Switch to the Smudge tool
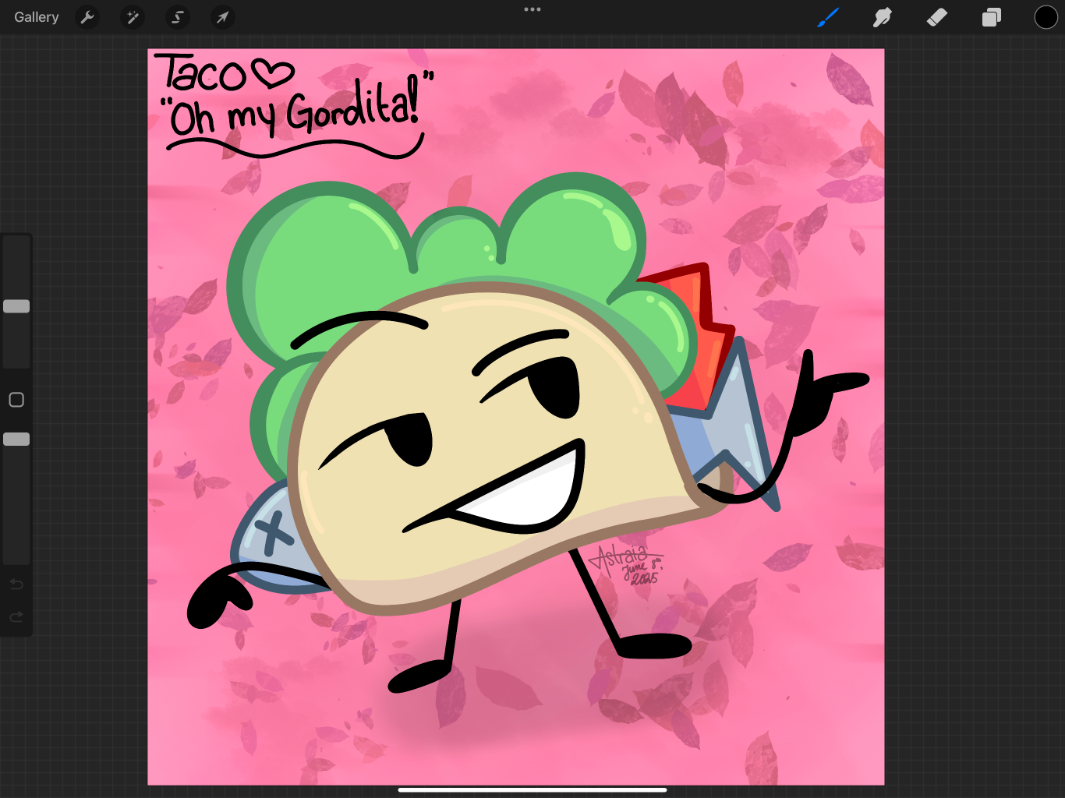Image resolution: width=1065 pixels, height=798 pixels. 883,17
